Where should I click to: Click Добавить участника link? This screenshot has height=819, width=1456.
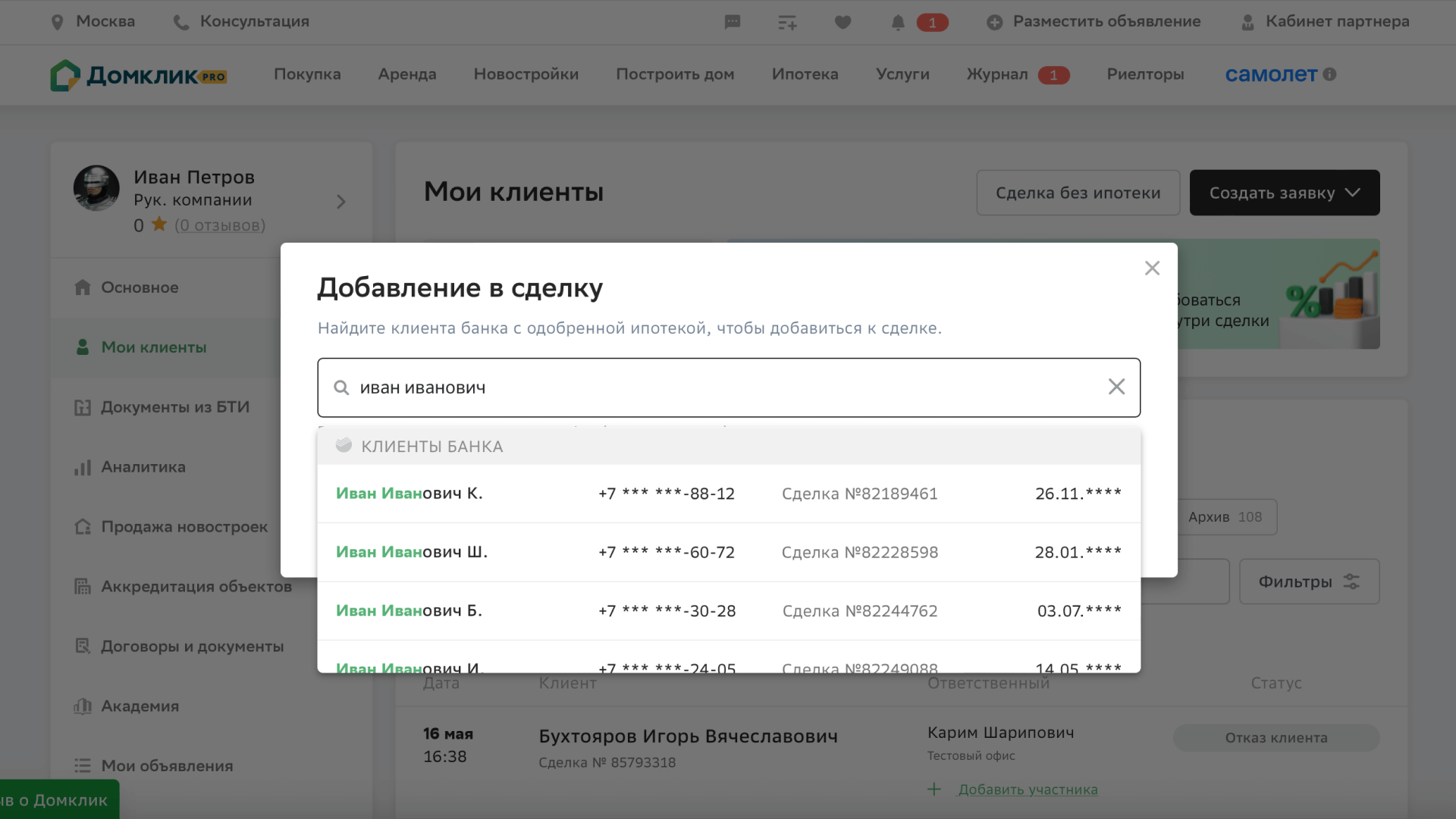pos(1025,790)
